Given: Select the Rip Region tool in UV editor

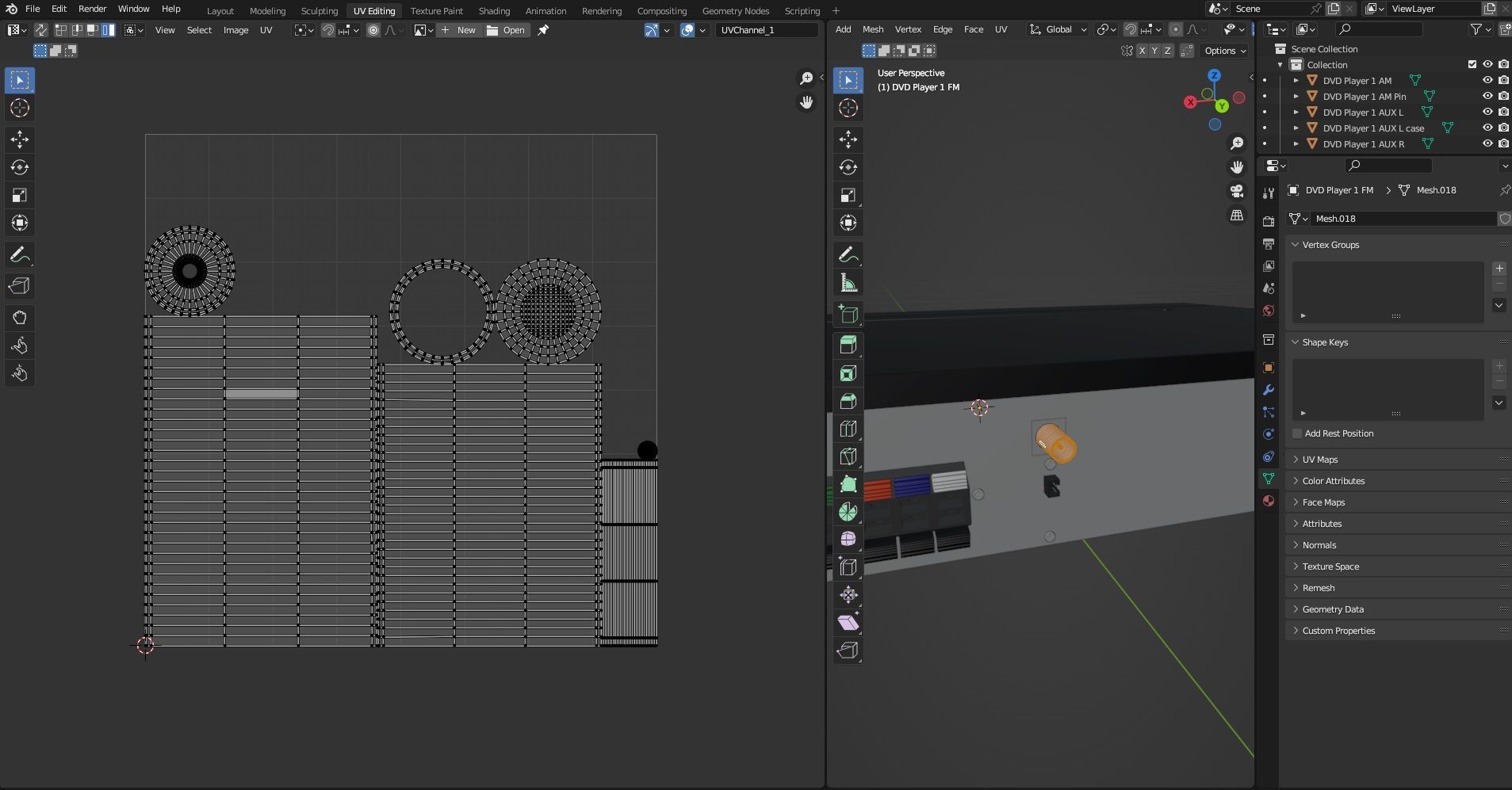Looking at the screenshot, I should [20, 286].
